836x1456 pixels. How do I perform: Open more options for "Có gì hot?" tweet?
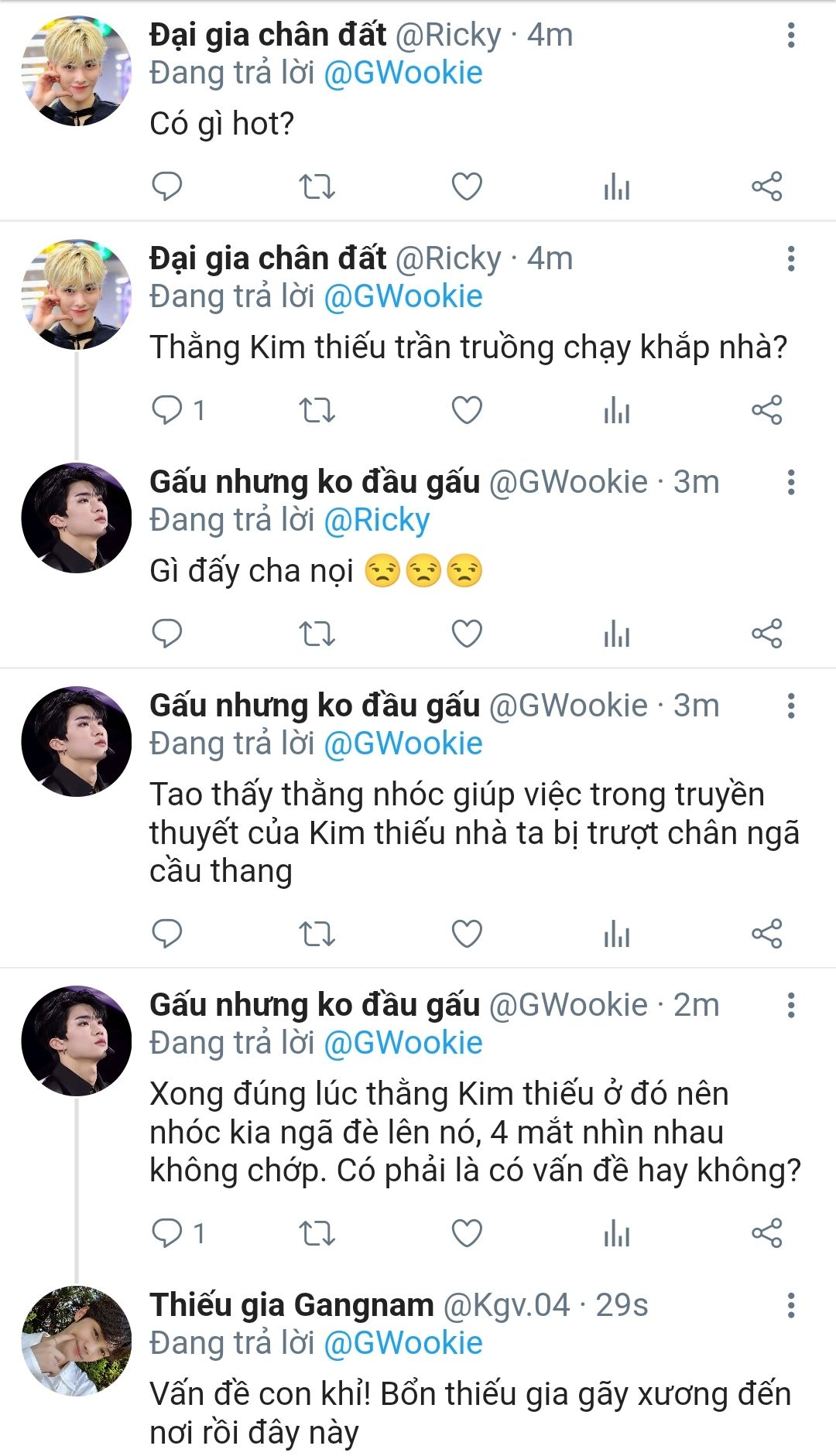(x=790, y=35)
